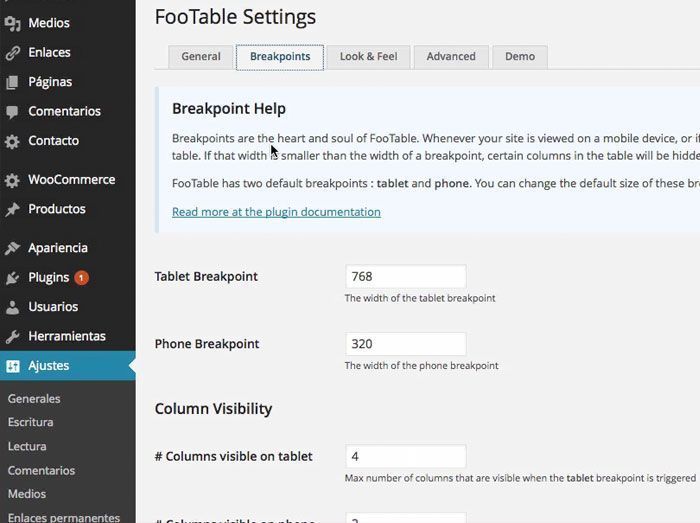Go to Generales settings submenu
The image size is (700, 523).
coord(34,398)
